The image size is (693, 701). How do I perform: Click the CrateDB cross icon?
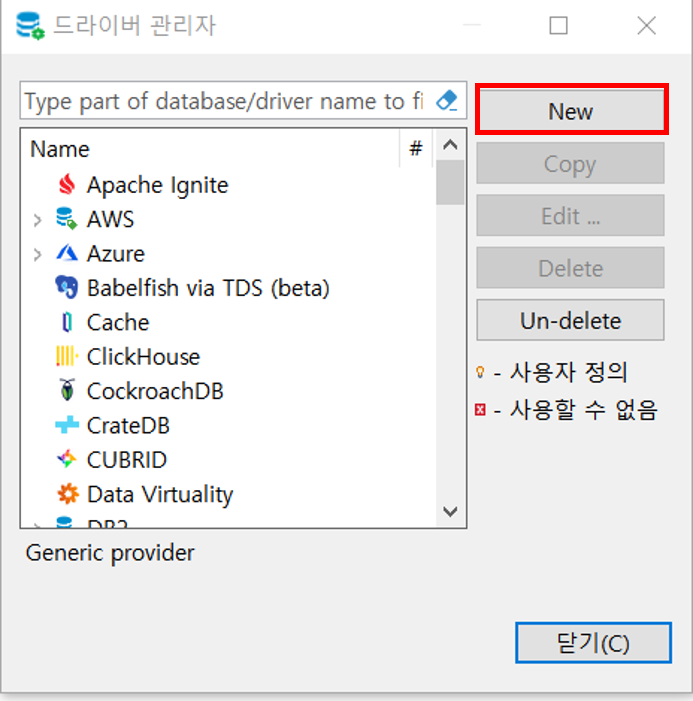click(x=67, y=425)
